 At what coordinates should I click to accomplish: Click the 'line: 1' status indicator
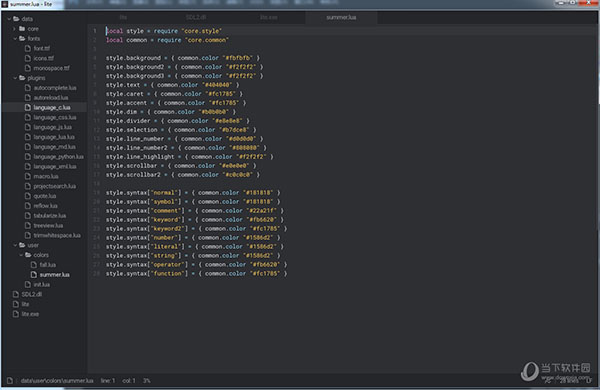click(108, 381)
